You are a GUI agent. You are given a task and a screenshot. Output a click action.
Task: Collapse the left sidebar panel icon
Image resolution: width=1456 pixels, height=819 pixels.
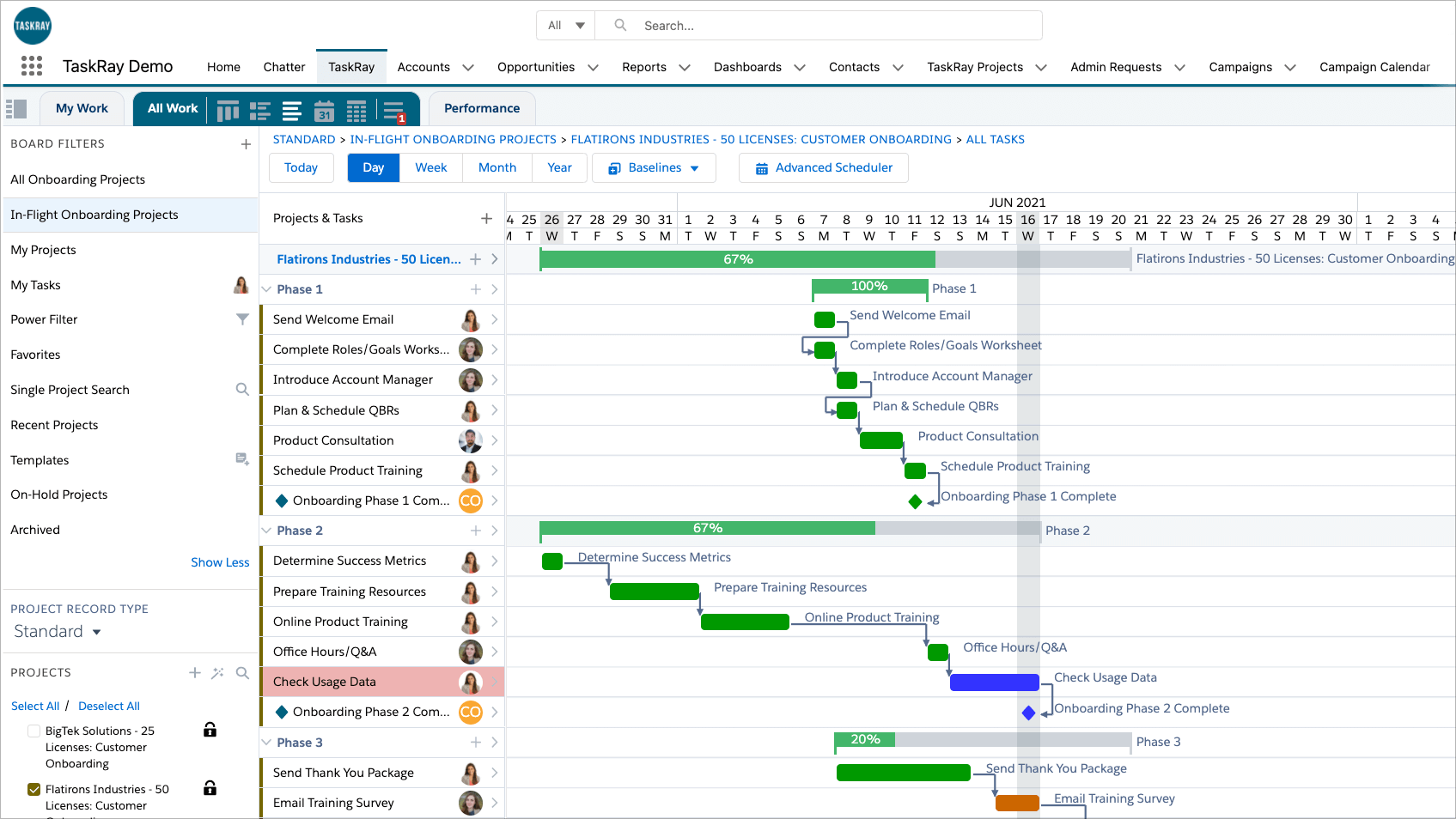(17, 108)
